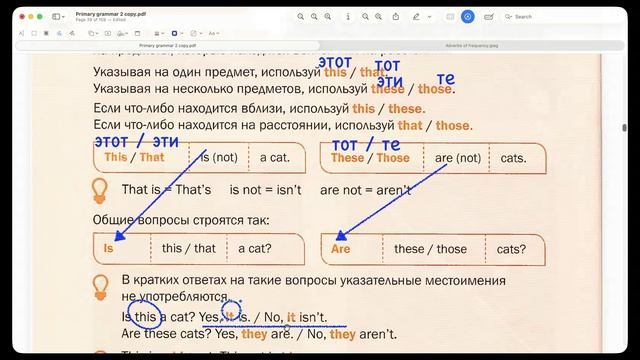Open the highlight color dropdown arrow

pos(429,17)
